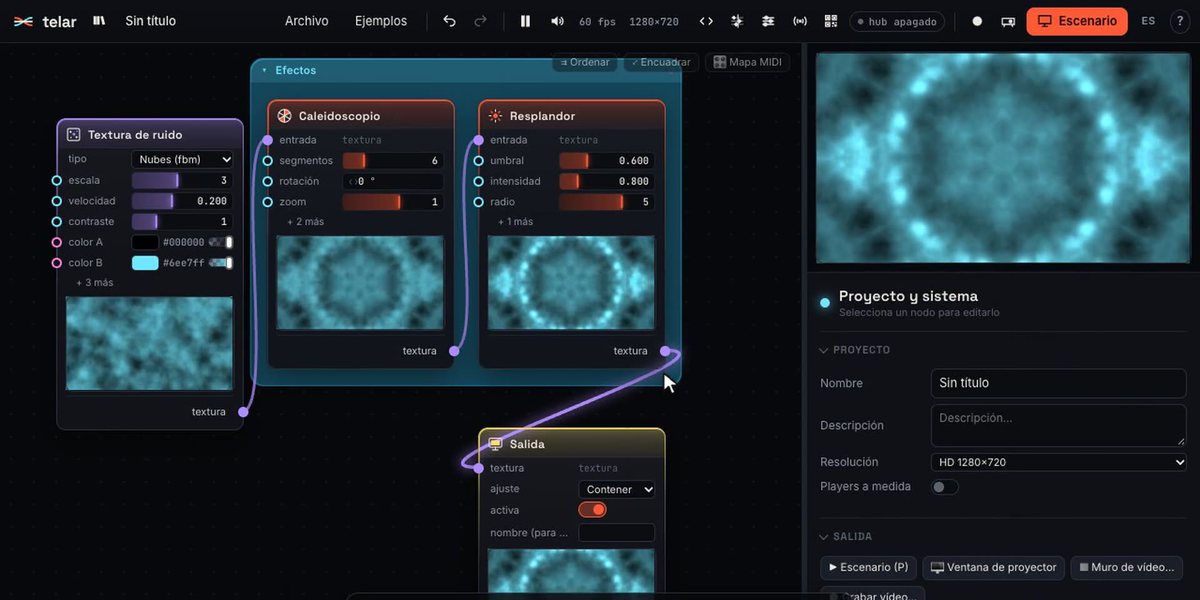Click the sparkle effects toolbar icon

coord(737,21)
